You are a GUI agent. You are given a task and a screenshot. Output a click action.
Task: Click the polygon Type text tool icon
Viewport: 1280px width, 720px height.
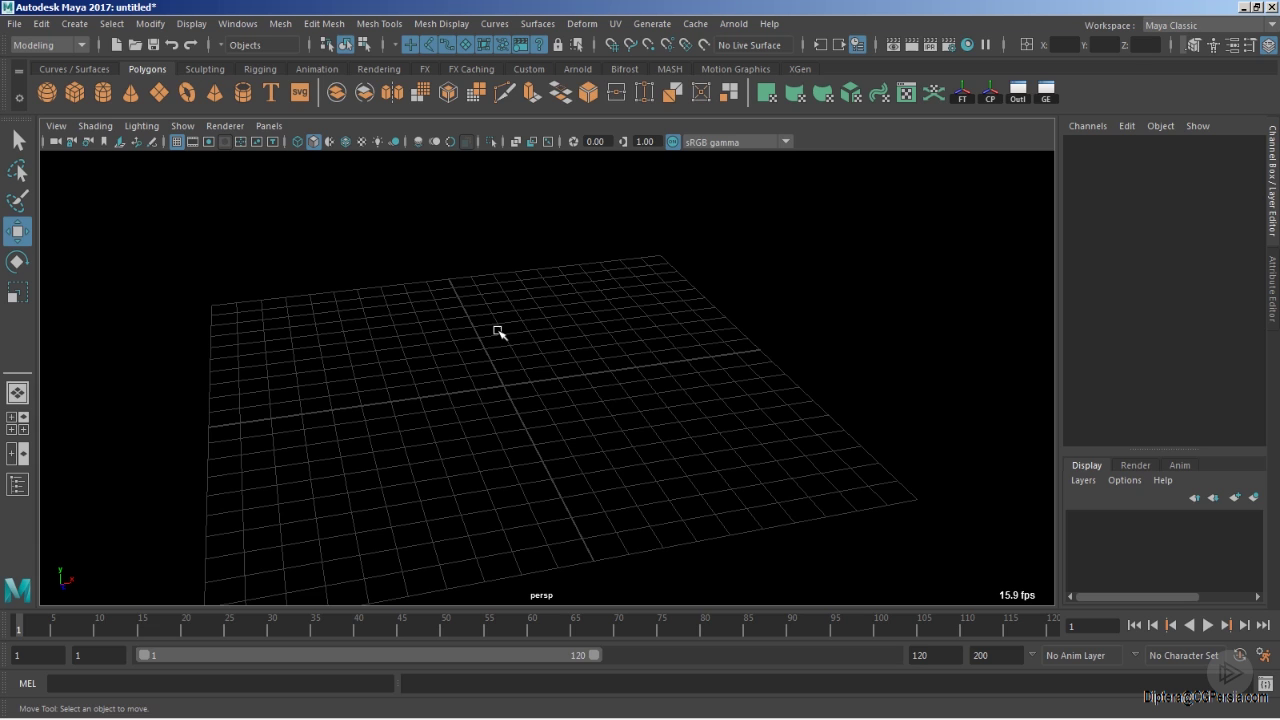click(x=271, y=93)
